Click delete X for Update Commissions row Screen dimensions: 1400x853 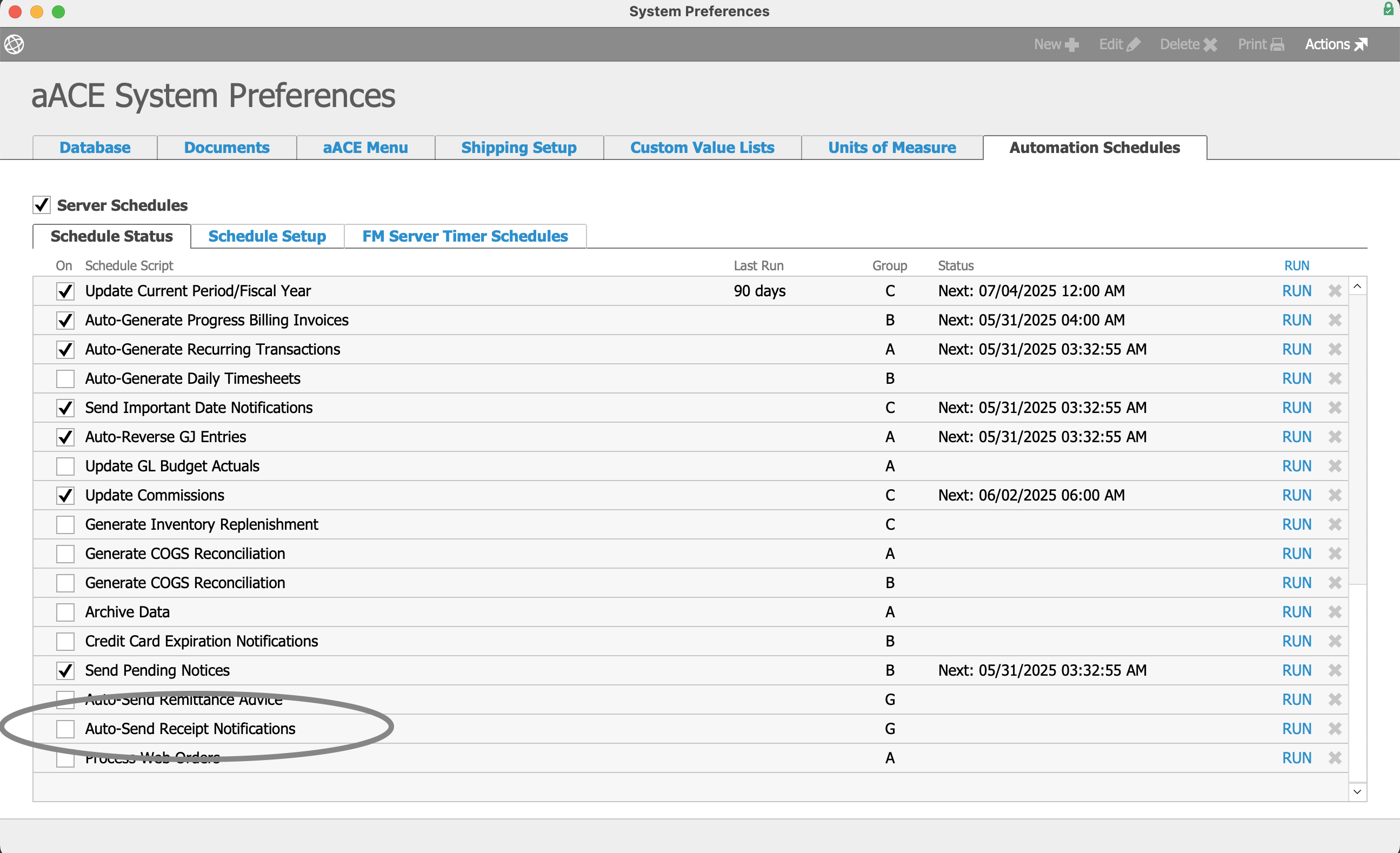click(x=1335, y=495)
